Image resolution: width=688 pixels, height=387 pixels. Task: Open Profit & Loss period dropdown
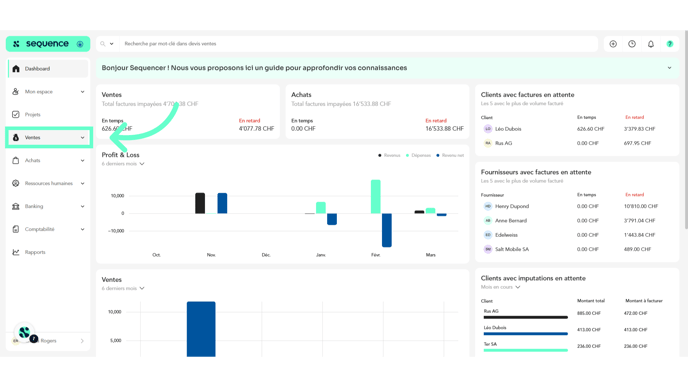click(123, 164)
